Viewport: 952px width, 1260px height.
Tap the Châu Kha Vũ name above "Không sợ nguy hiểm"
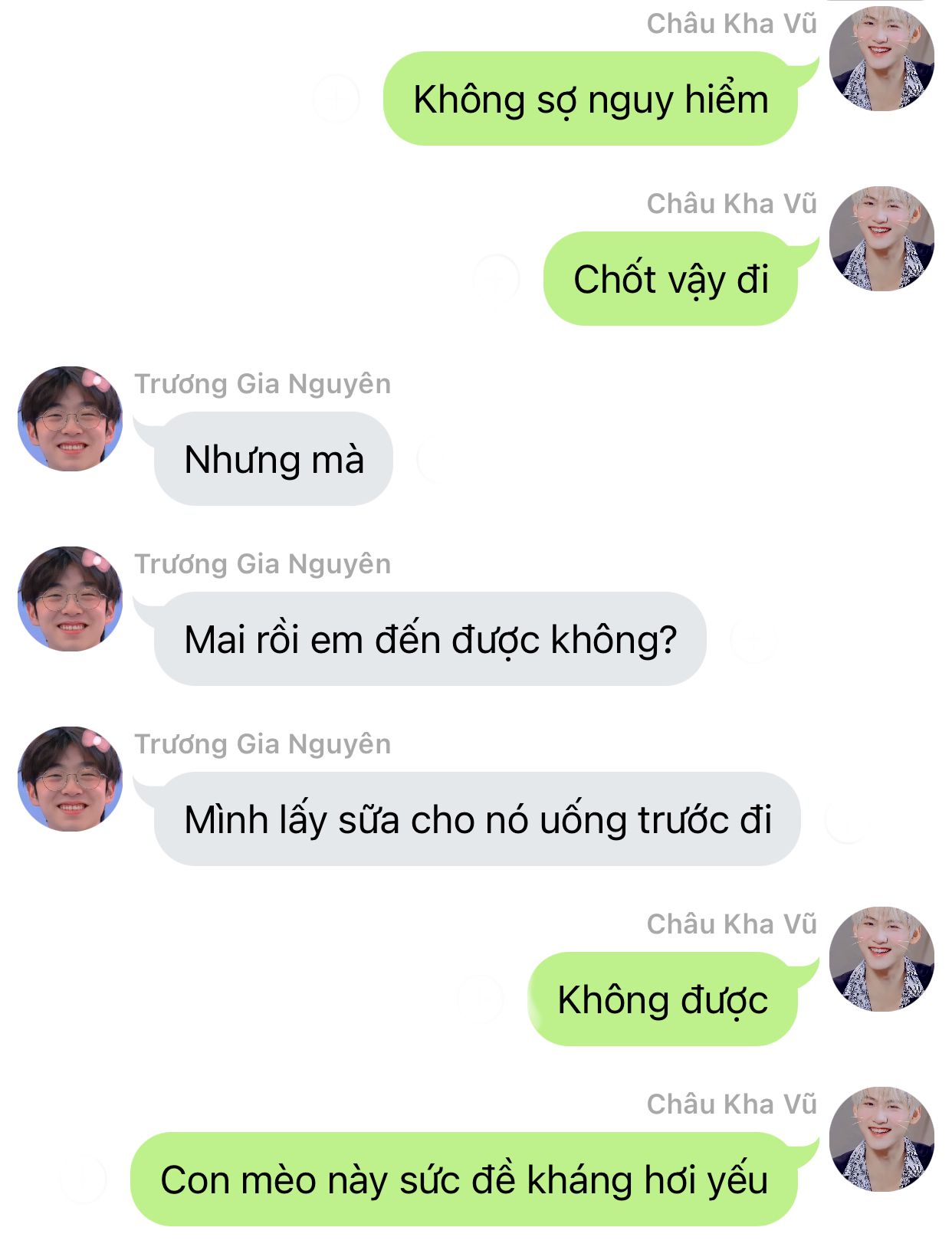[x=732, y=24]
